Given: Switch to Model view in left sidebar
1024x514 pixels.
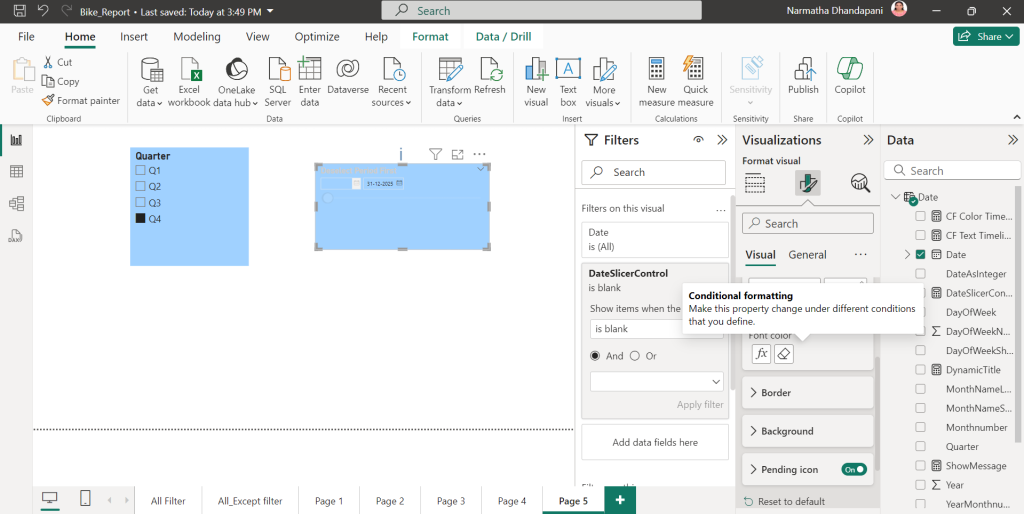Looking at the screenshot, I should pyautogui.click(x=16, y=203).
